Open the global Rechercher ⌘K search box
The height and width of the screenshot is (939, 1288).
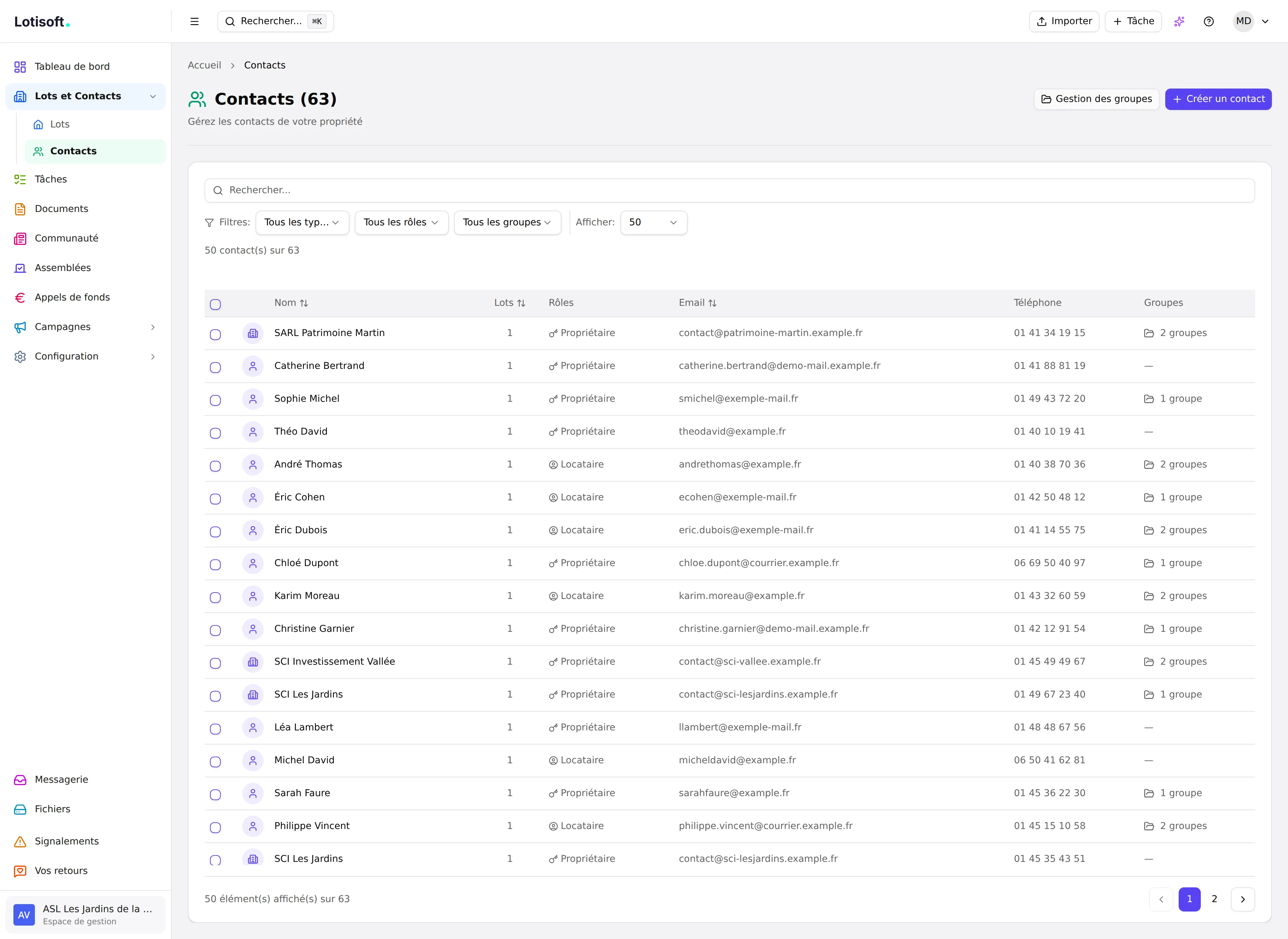coord(276,21)
